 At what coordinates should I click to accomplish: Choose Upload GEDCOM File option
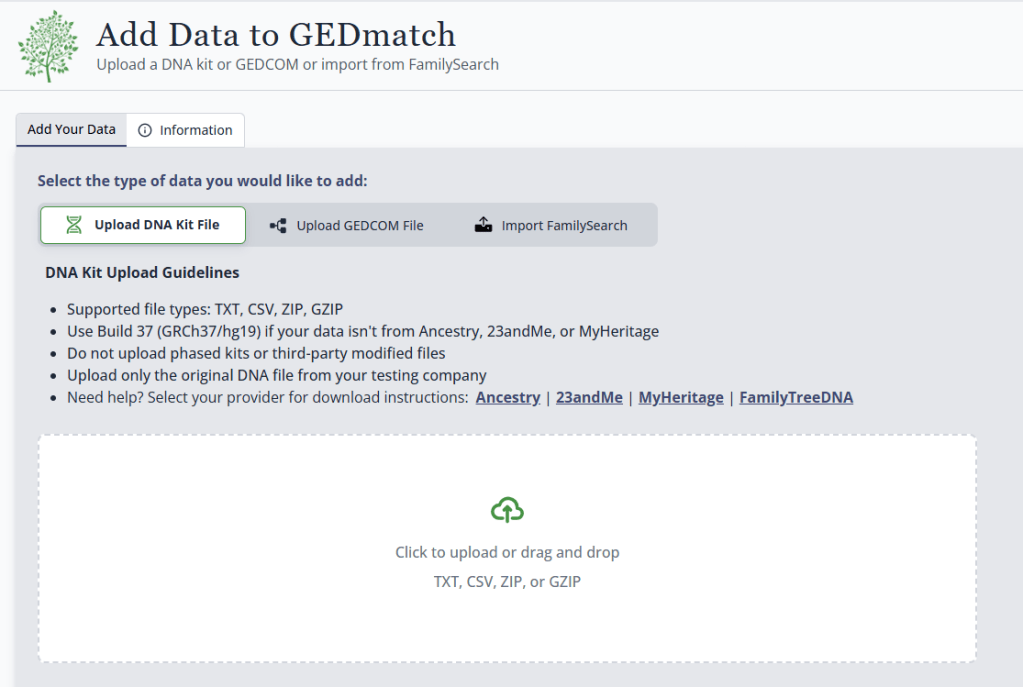[346, 226]
